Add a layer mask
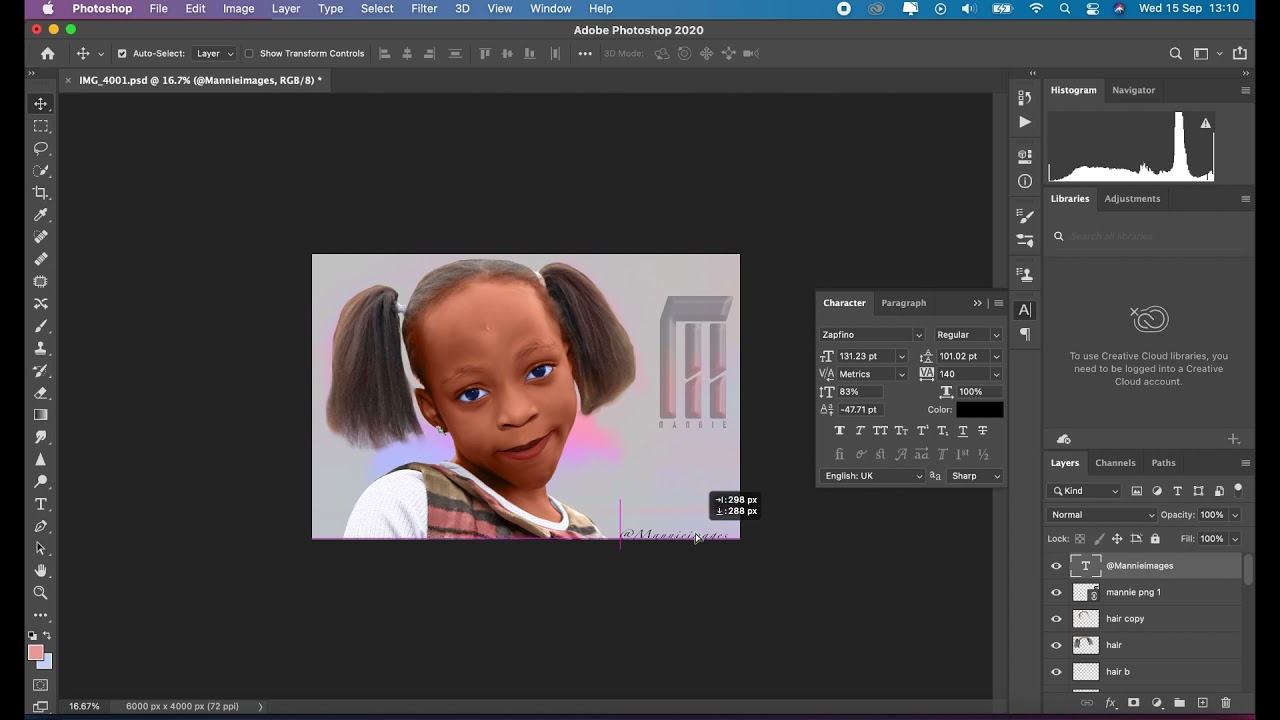The width and height of the screenshot is (1280, 720). coord(1133,703)
